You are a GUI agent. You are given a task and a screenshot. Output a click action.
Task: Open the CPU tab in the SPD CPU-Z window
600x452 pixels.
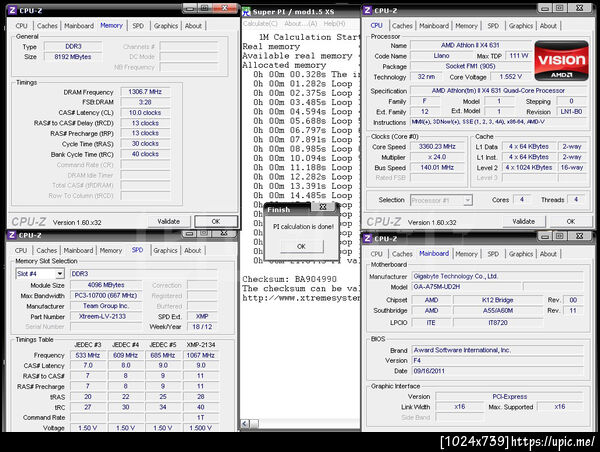(x=21, y=250)
